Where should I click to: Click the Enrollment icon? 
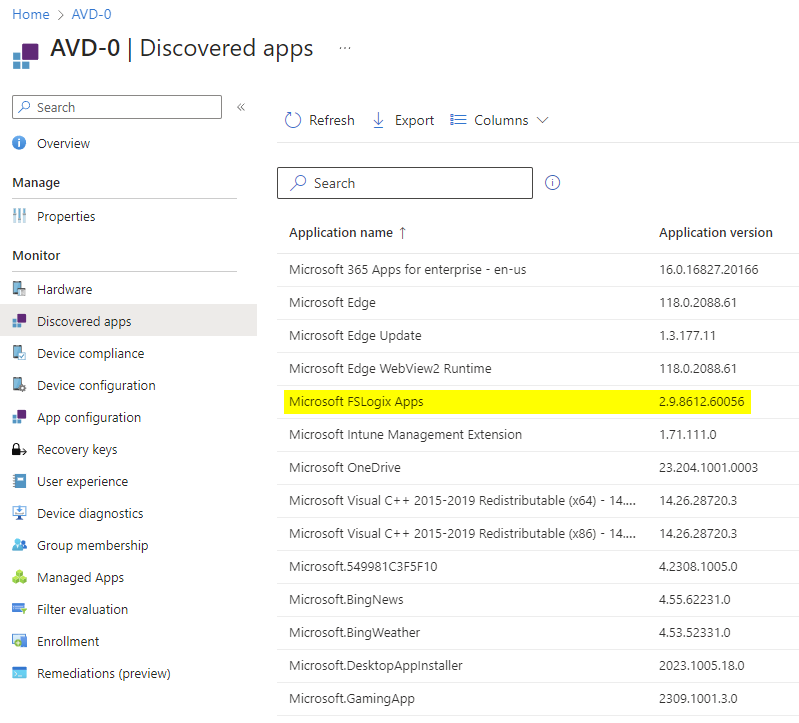(19, 641)
